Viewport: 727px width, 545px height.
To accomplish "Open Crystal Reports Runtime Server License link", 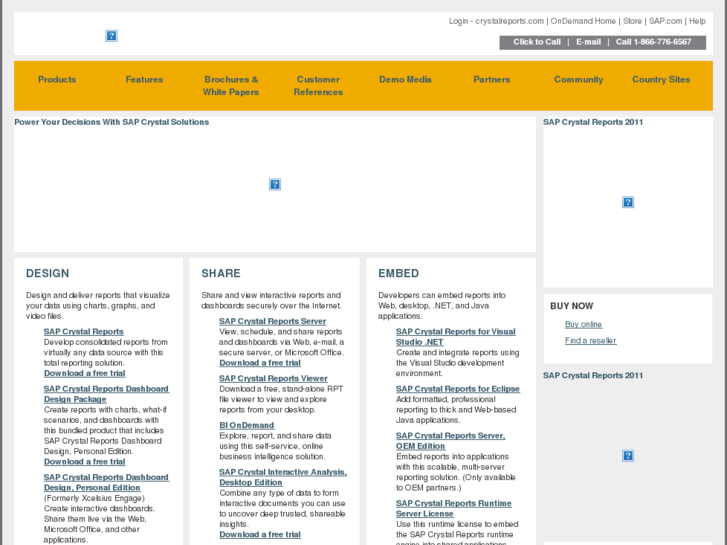I will [454, 508].
